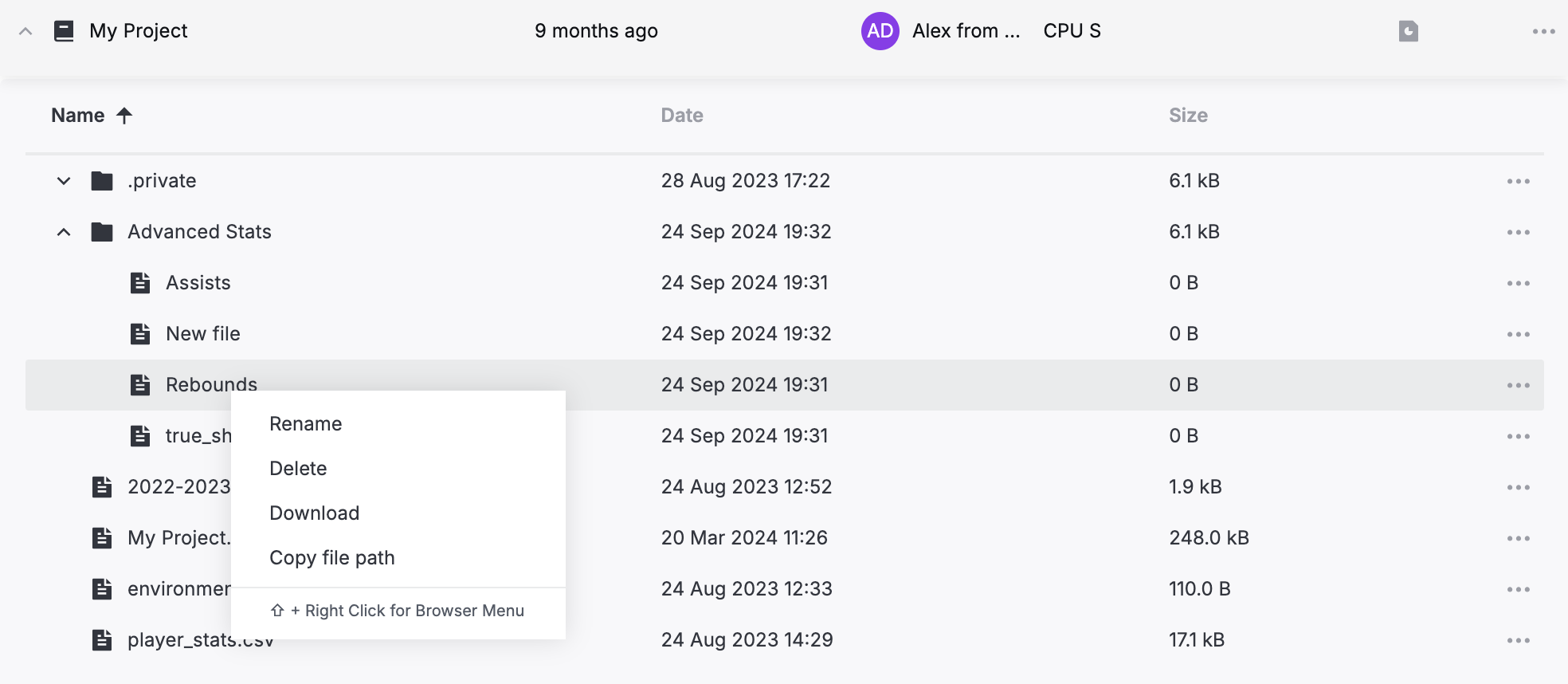Sort files by the Size column header
Image resolution: width=1568 pixels, height=684 pixels.
[1187, 116]
